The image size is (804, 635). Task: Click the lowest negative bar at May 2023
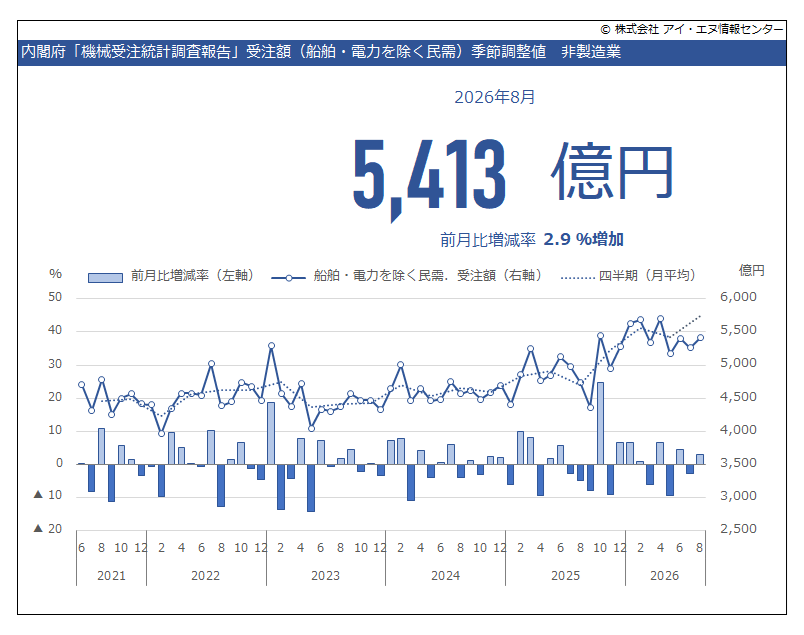pos(311,488)
